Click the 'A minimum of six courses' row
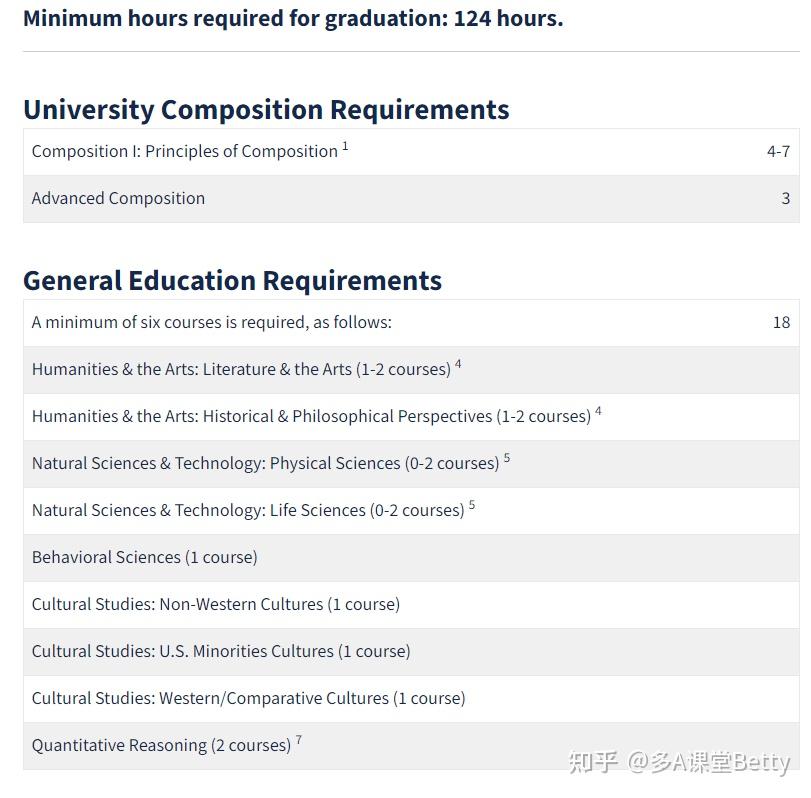The height and width of the screenshot is (798, 811). point(411,323)
